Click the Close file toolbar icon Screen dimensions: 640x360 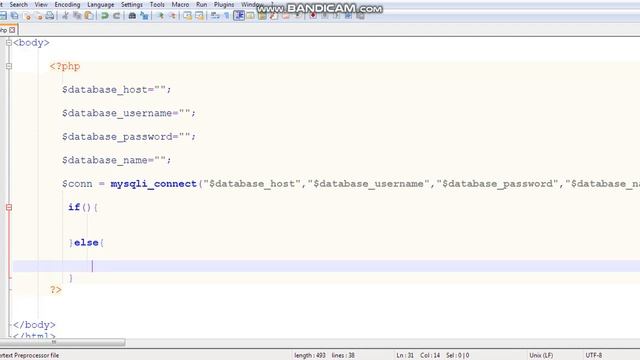[x=28, y=16]
